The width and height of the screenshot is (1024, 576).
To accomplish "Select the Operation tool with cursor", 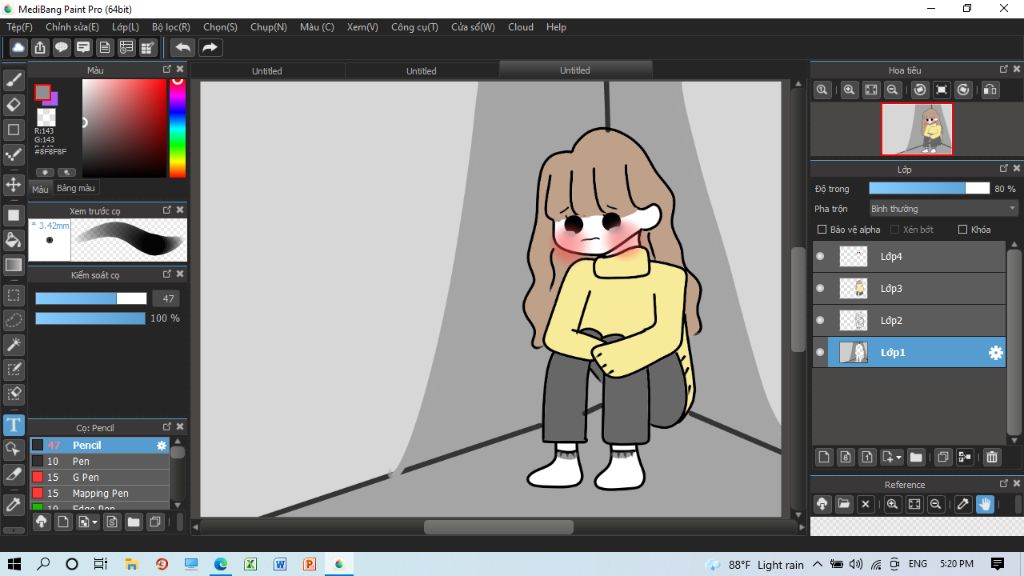I will click(x=14, y=449).
